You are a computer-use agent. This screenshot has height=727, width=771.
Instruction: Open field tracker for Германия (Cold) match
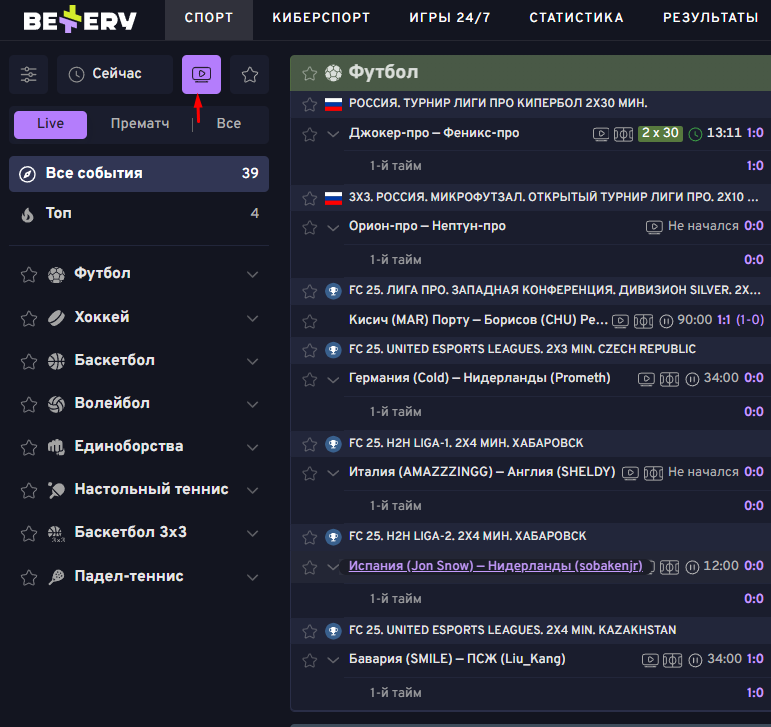click(669, 379)
